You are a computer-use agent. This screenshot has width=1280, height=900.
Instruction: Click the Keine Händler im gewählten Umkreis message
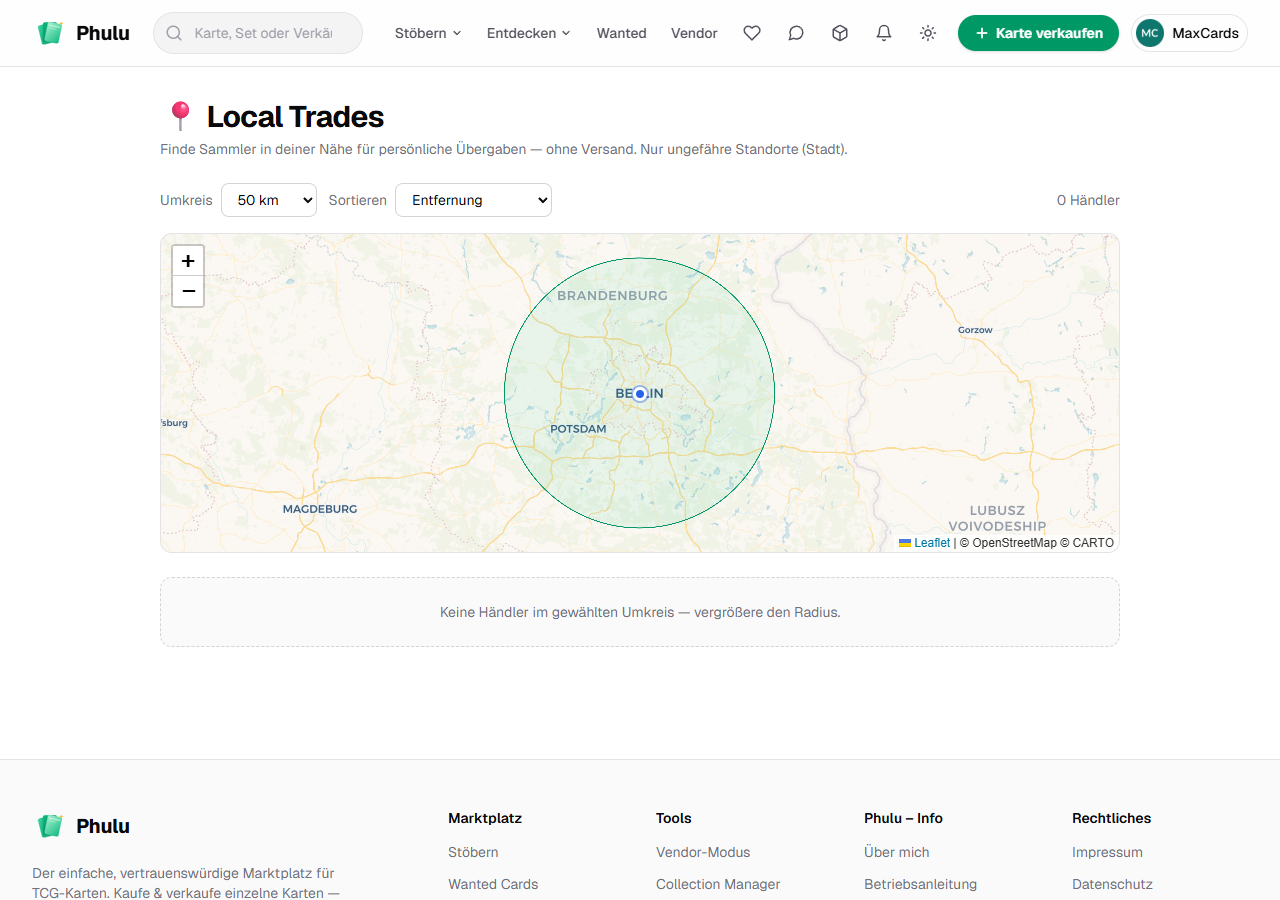tap(640, 612)
